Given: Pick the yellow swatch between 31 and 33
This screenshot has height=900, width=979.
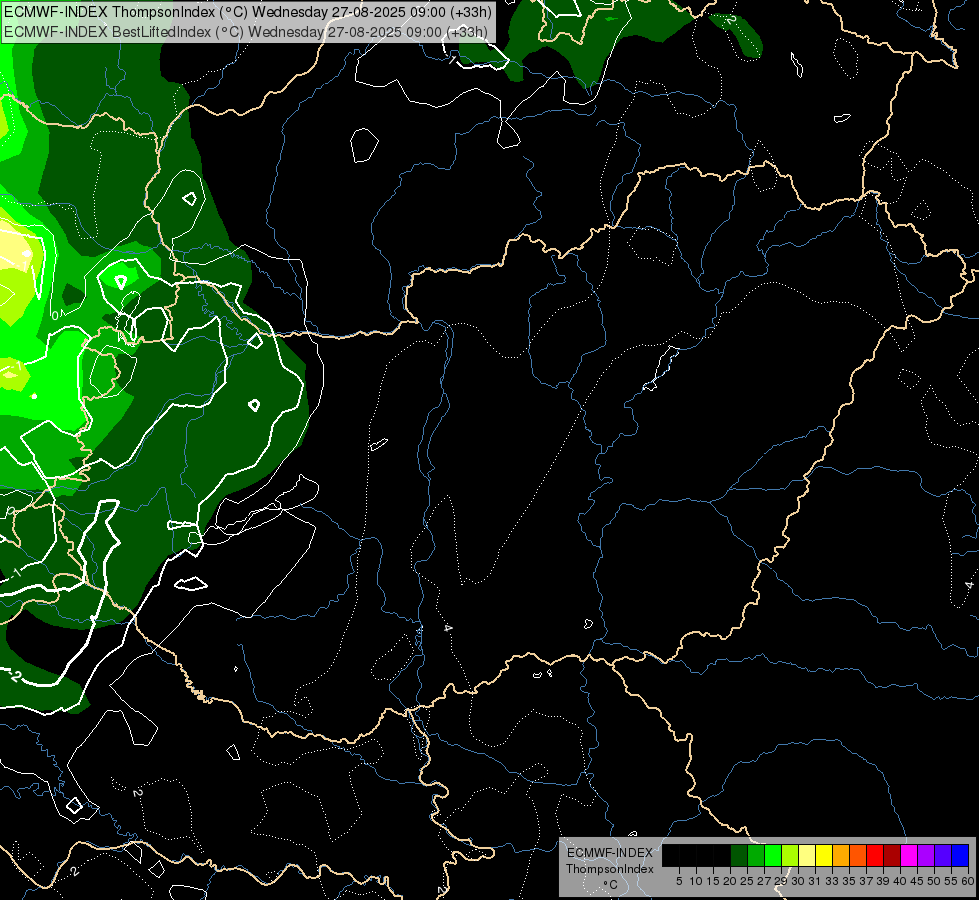Looking at the screenshot, I should point(824,855).
